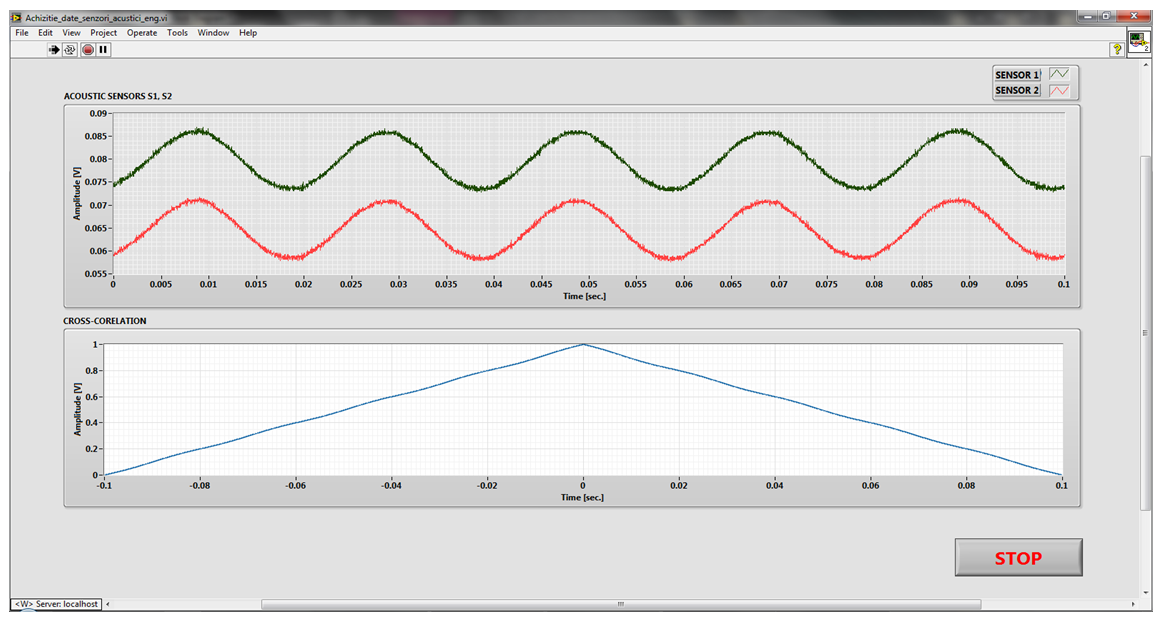Click the horizontal scrollbar thumb at the bottom
The width and height of the screenshot is (1162, 625).
[620, 604]
